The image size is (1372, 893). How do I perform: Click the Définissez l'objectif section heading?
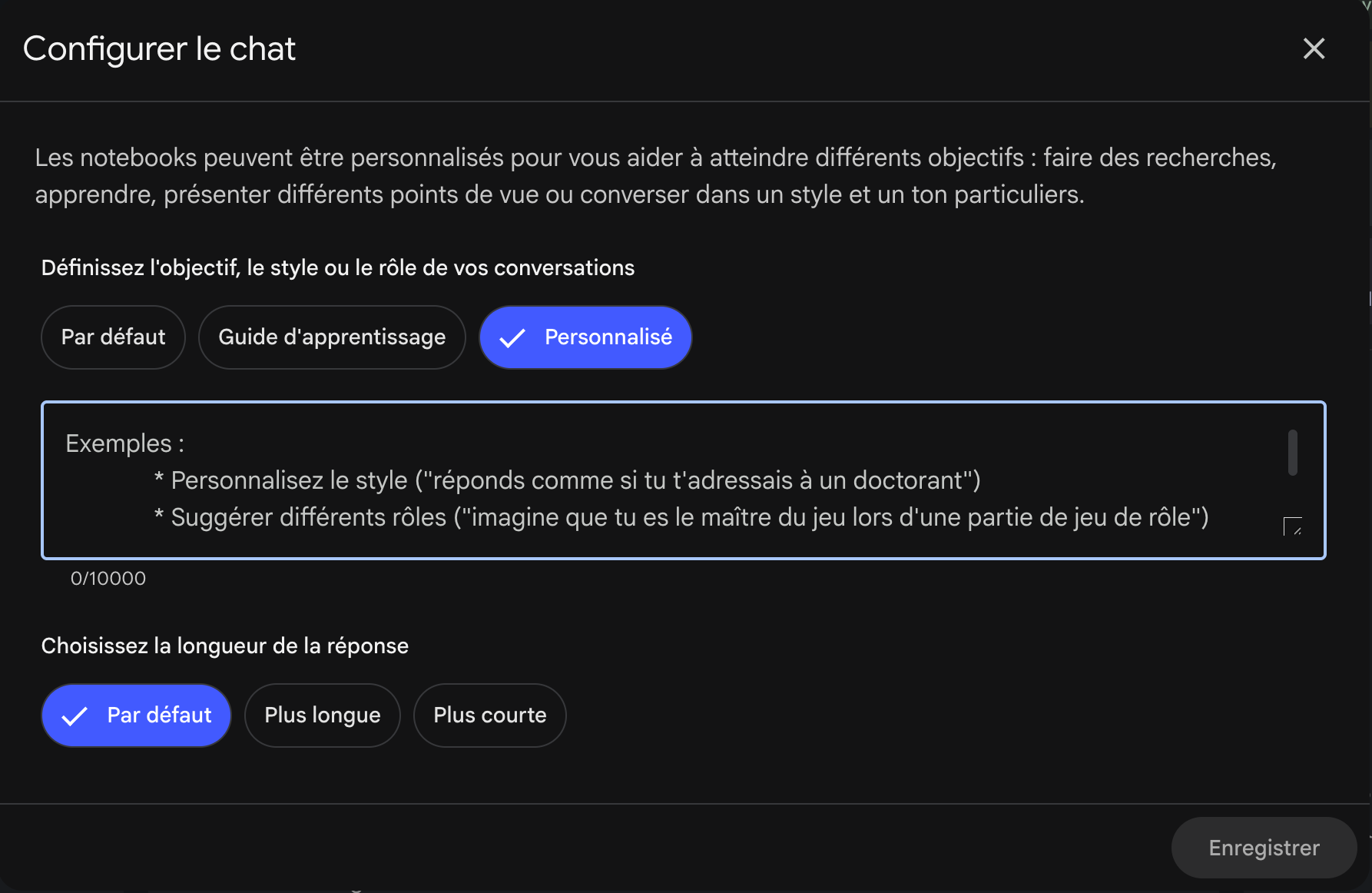338,268
